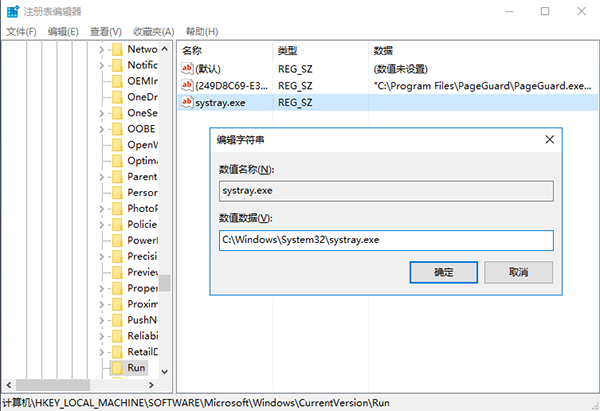Screen dimensions: 600x411
Task: Click the PushN folder icon
Action: pyautogui.click(x=117, y=320)
